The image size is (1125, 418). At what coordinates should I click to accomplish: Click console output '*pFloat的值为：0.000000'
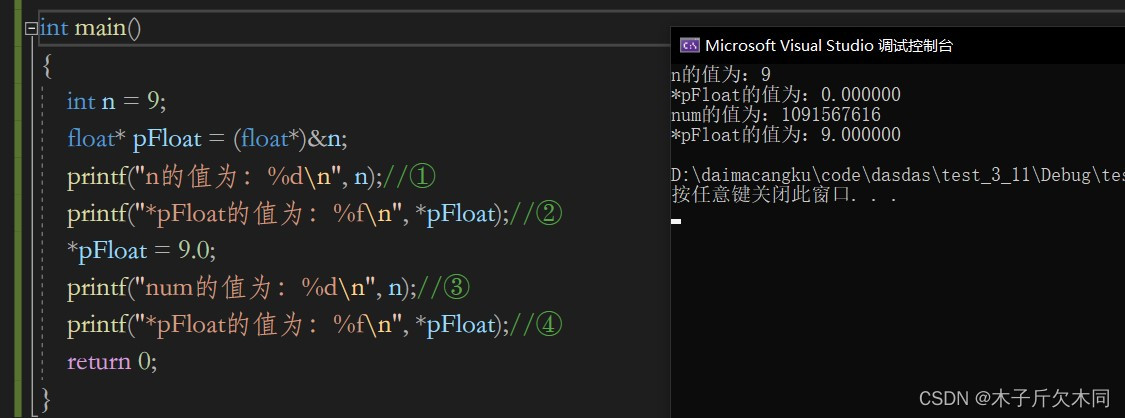[x=785, y=95]
